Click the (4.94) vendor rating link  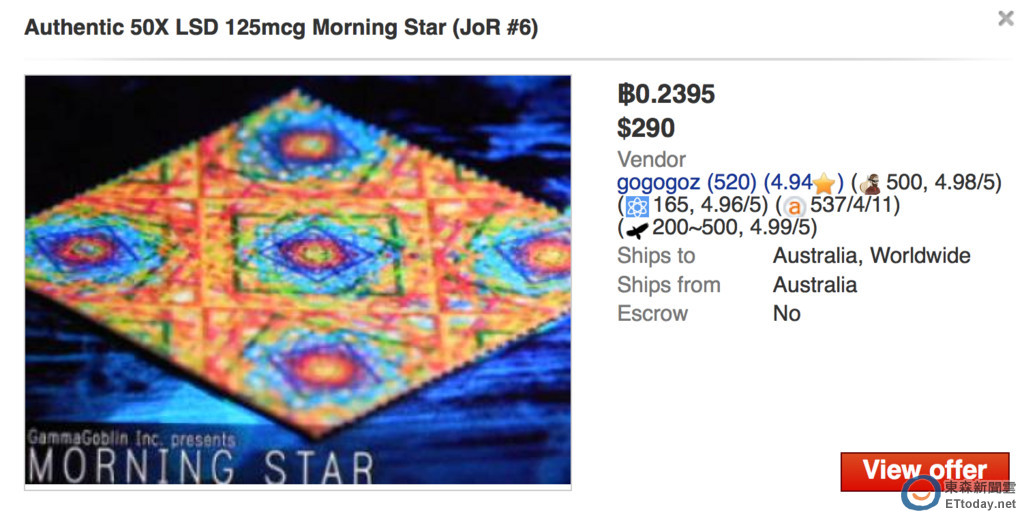pos(788,184)
